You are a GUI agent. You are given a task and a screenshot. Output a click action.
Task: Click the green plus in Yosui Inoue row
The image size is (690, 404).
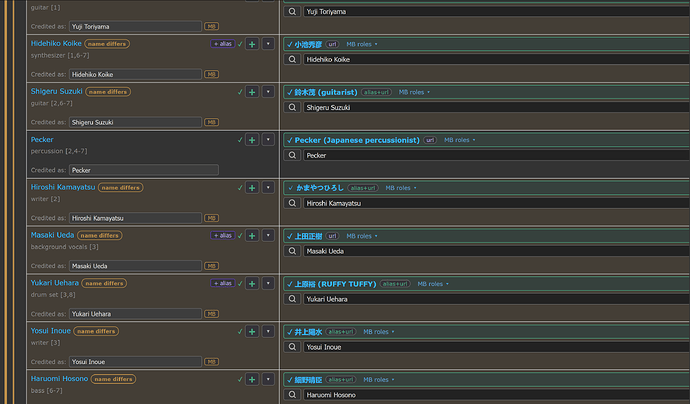point(252,331)
